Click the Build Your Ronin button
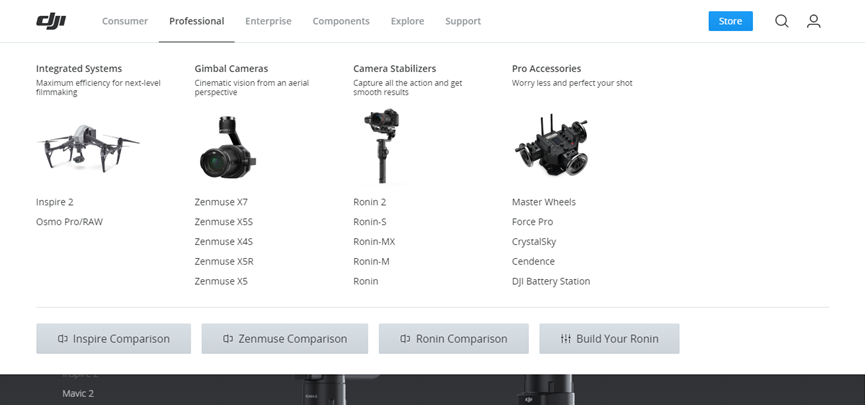The width and height of the screenshot is (865, 405). (609, 339)
